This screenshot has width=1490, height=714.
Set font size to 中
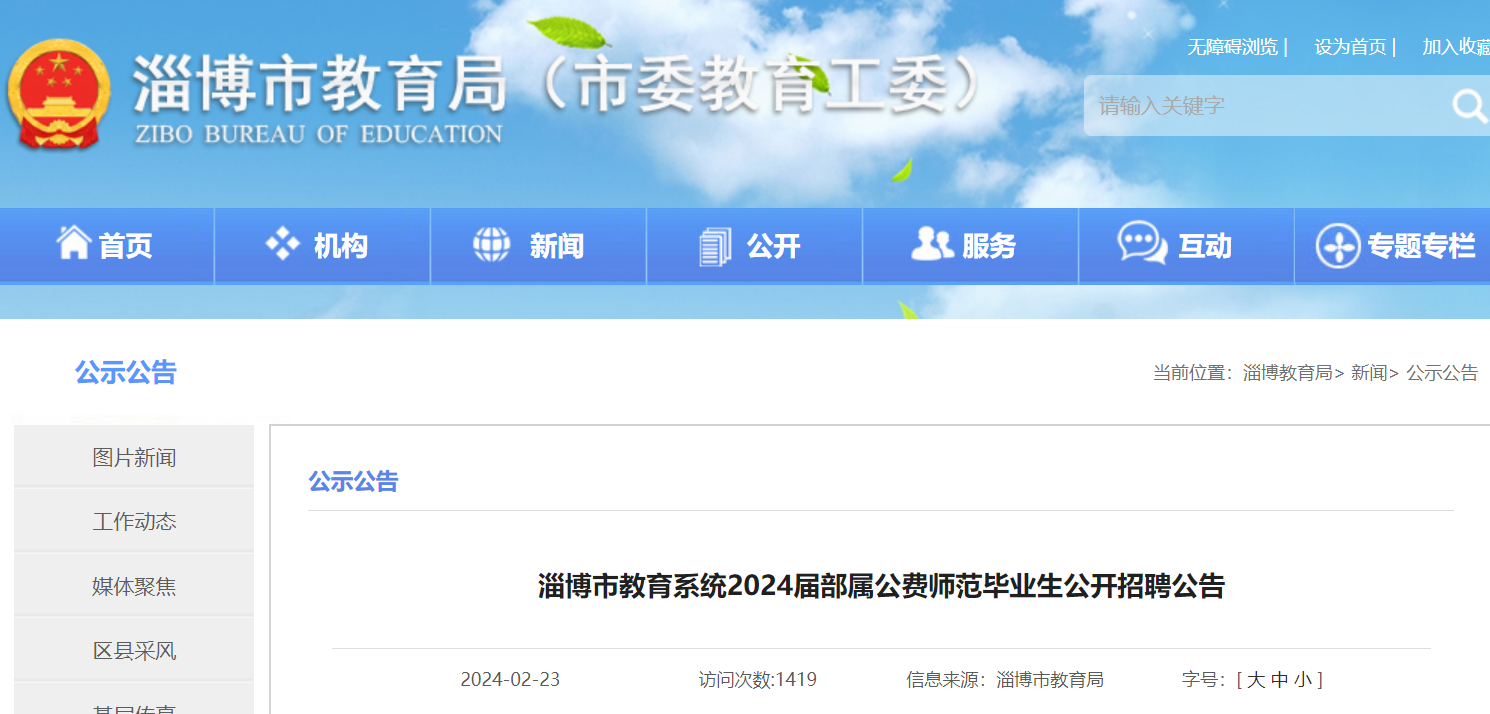point(1280,680)
